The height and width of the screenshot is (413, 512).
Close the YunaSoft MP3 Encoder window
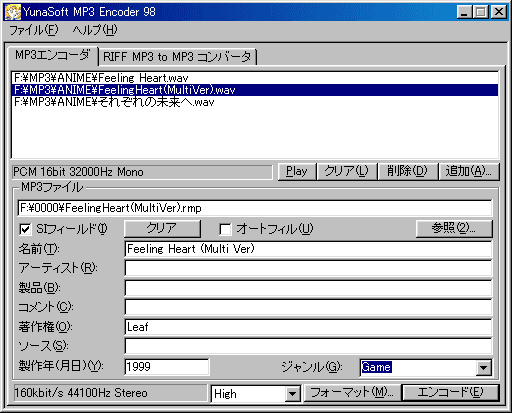499,12
